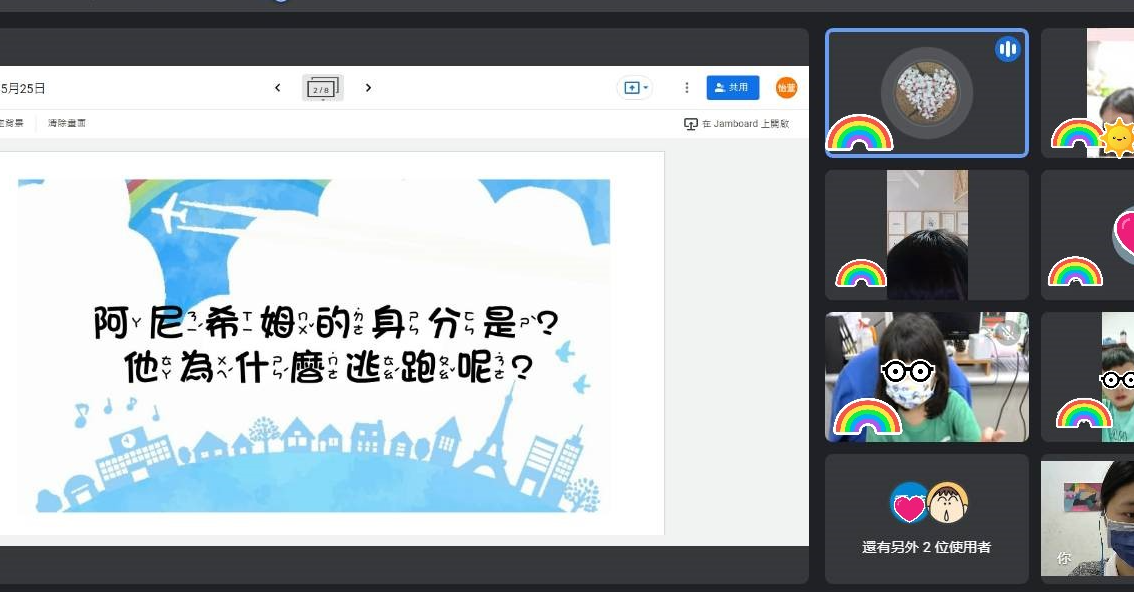Click the Jam title 5月25日
The width and height of the screenshot is (1134, 594).
tap(23, 88)
